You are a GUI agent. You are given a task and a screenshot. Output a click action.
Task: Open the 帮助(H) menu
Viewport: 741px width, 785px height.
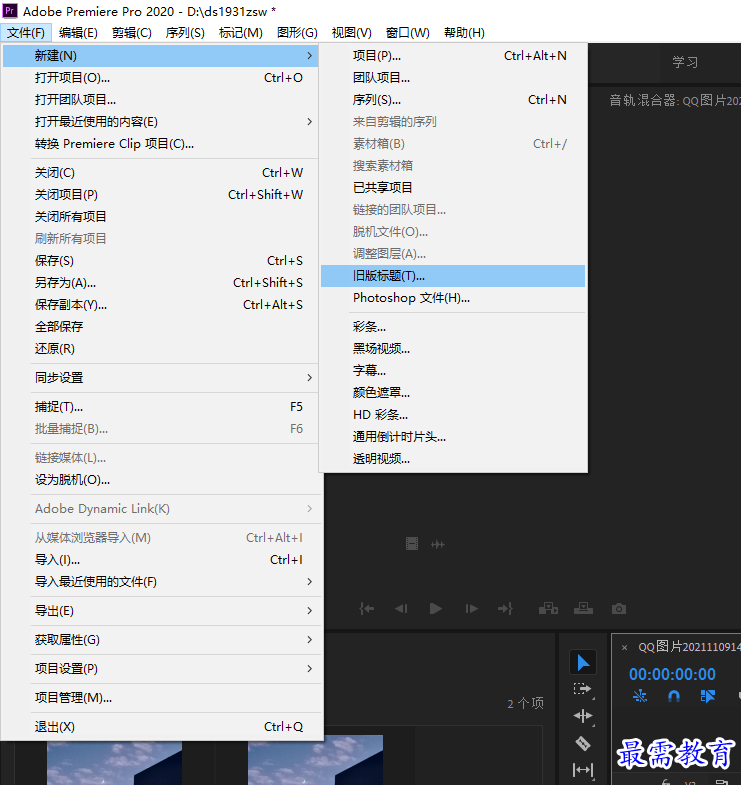(x=464, y=33)
